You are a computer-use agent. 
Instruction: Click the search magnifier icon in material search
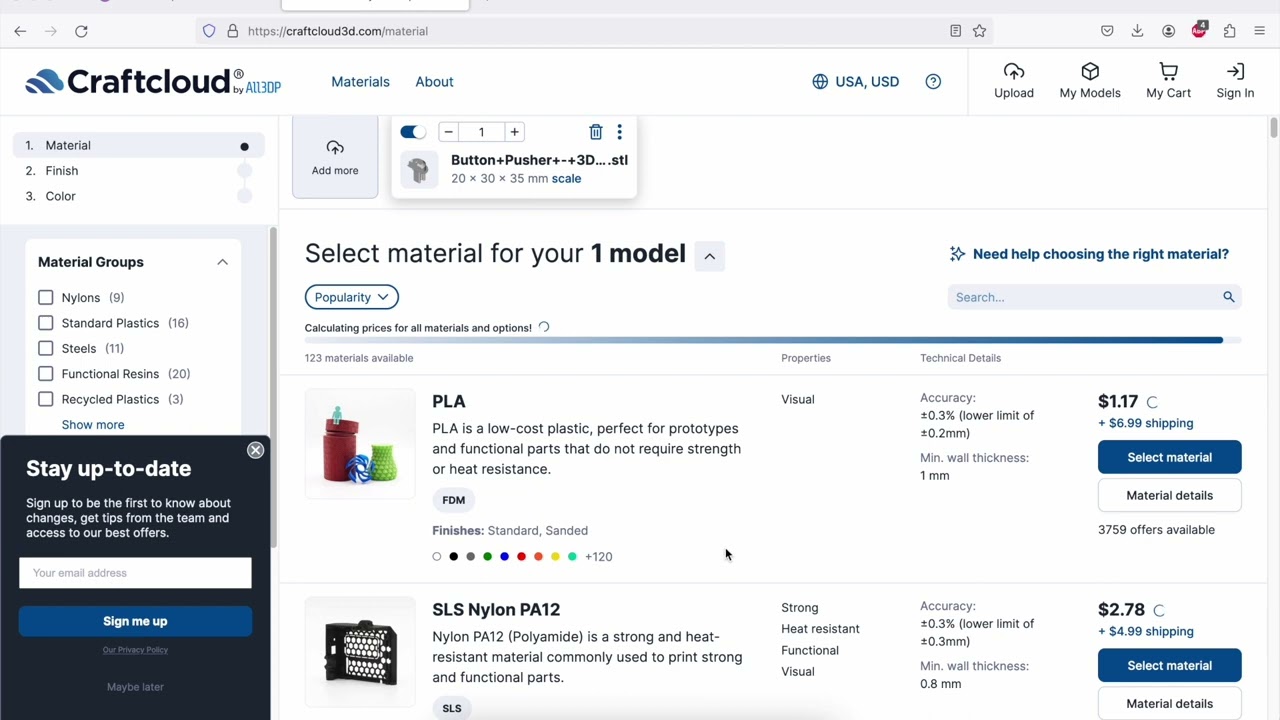pyautogui.click(x=1229, y=297)
